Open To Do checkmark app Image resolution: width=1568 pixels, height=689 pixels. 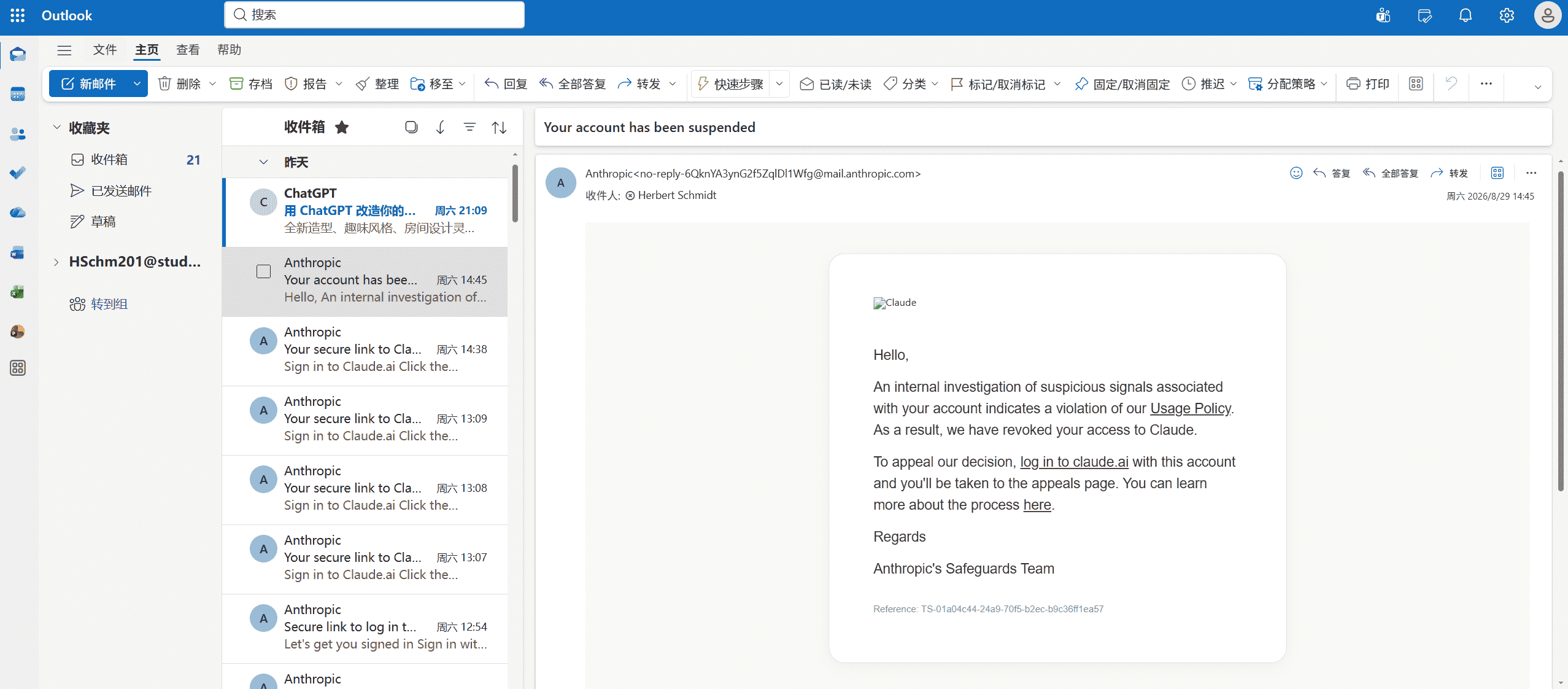pos(18,173)
